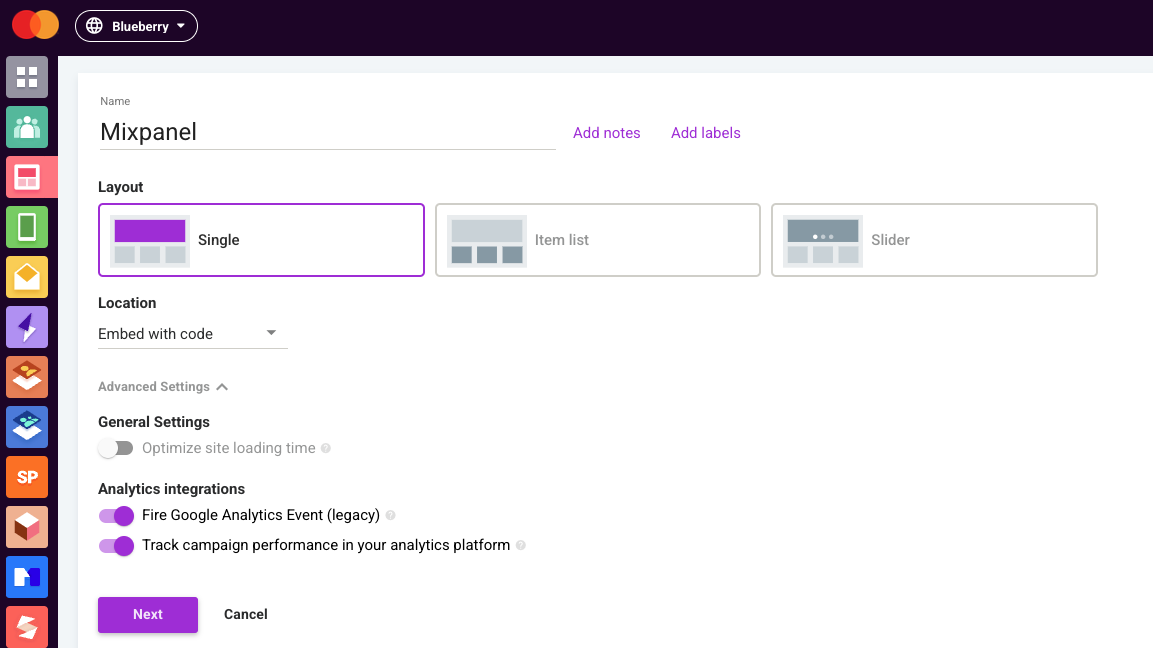
Task: Click the General Settings heading
Action: 154,422
